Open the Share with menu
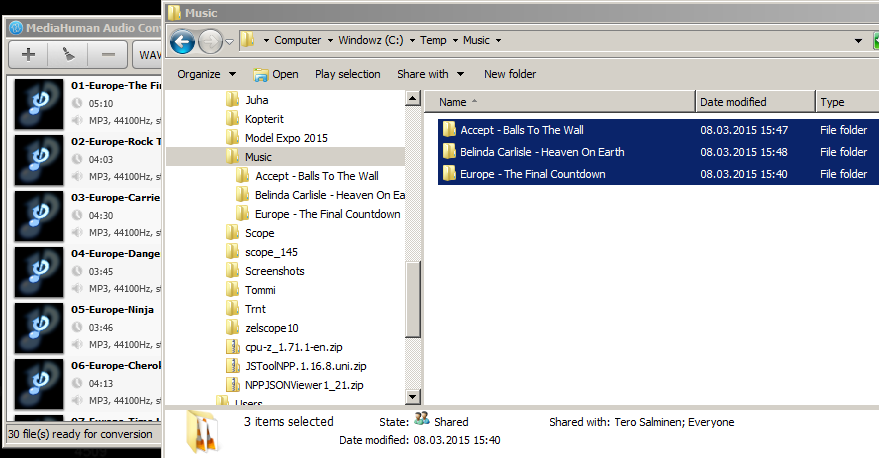The height and width of the screenshot is (458, 879). click(431, 74)
